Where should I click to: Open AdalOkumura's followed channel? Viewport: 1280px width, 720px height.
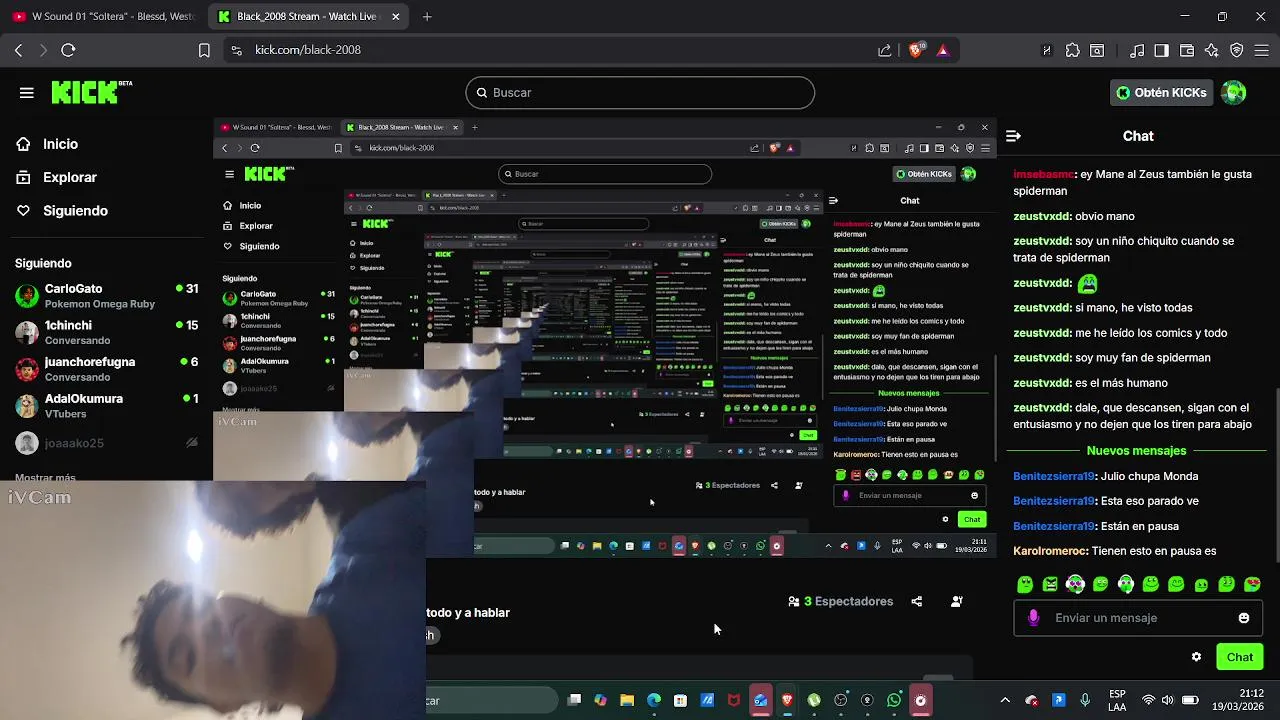[106, 406]
